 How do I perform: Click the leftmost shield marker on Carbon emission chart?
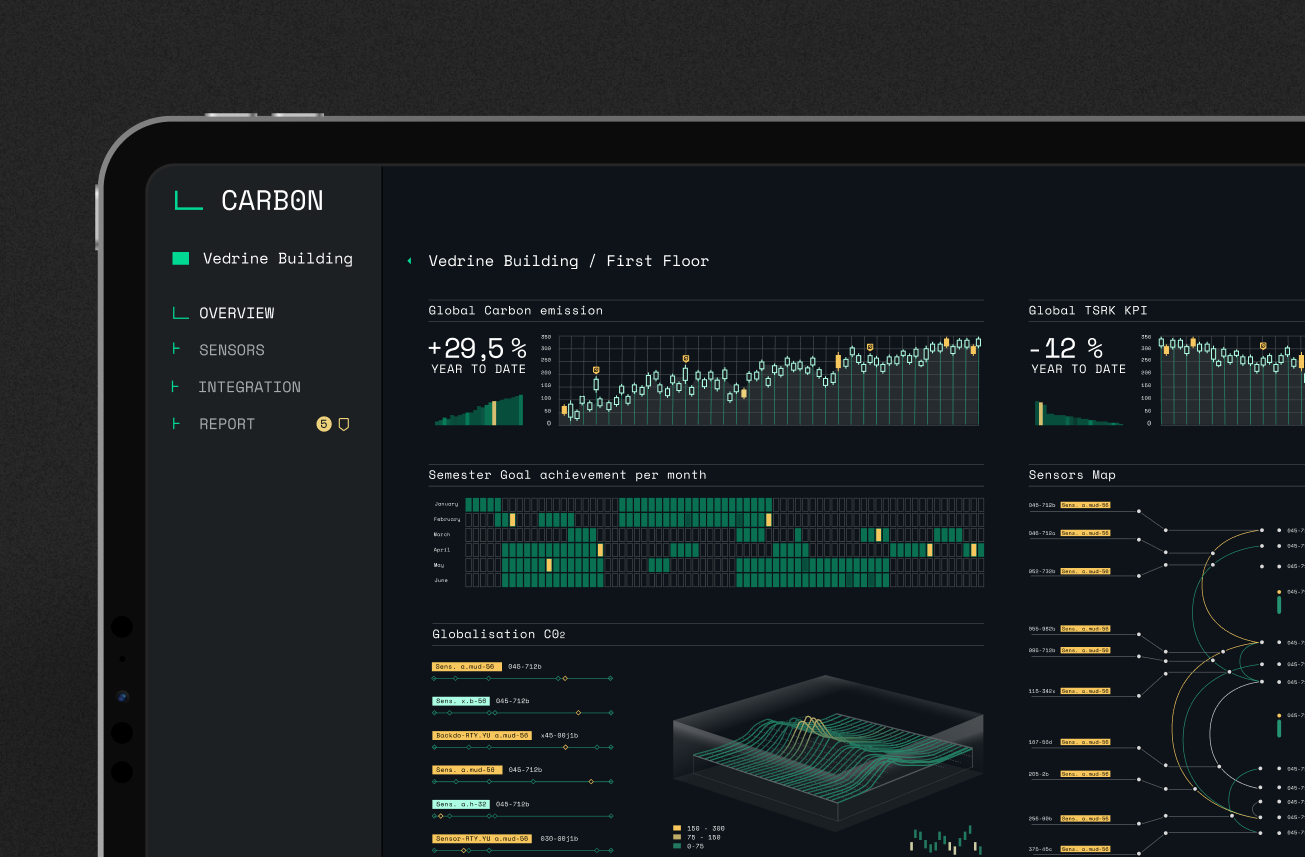tap(596, 370)
